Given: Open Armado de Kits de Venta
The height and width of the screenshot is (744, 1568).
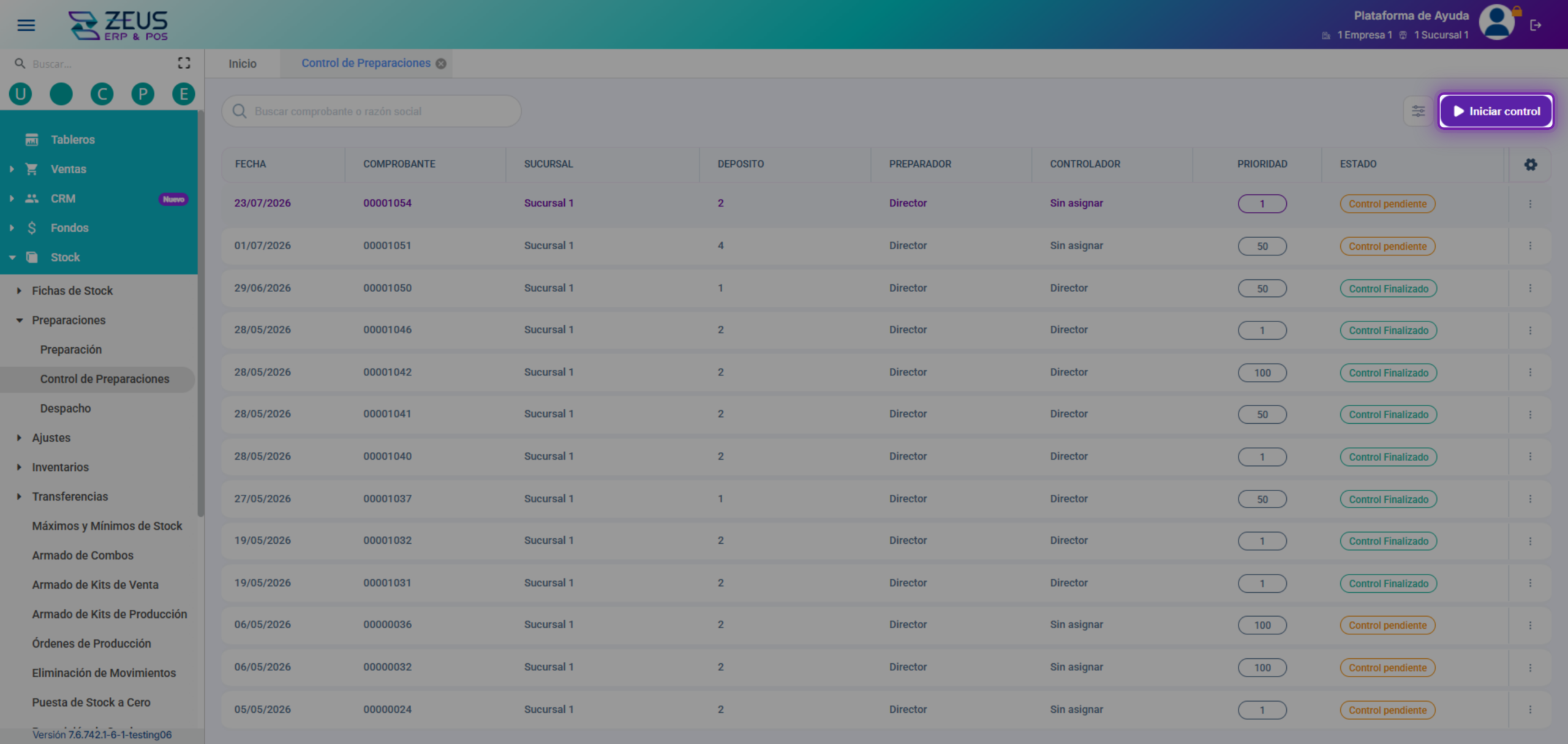Looking at the screenshot, I should click(95, 585).
